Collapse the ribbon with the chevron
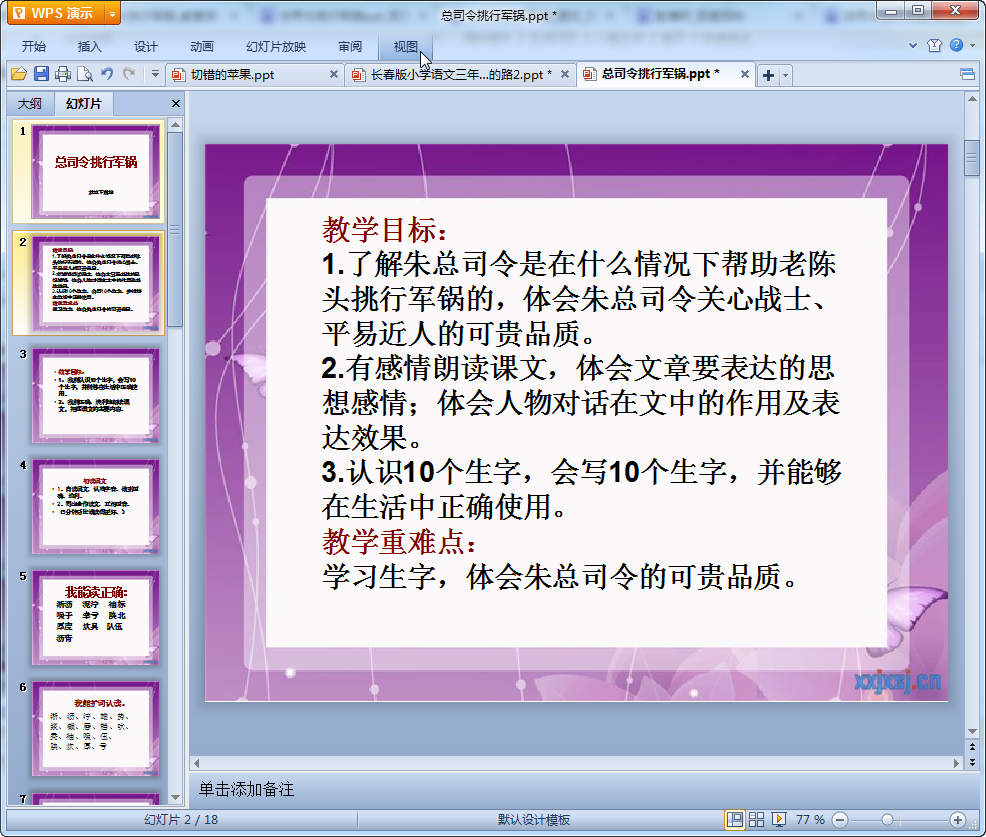 pyautogui.click(x=912, y=45)
